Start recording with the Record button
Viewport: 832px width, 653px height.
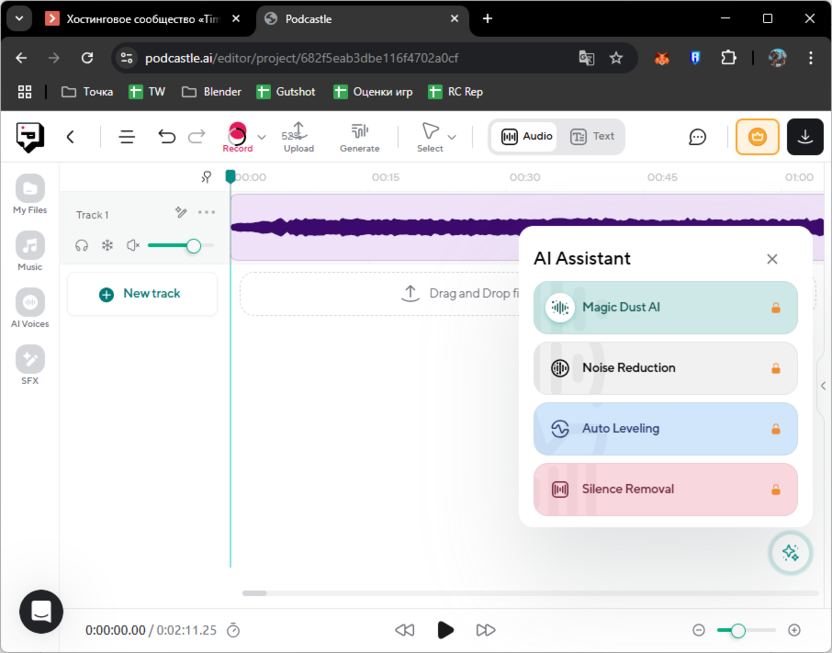click(x=237, y=137)
